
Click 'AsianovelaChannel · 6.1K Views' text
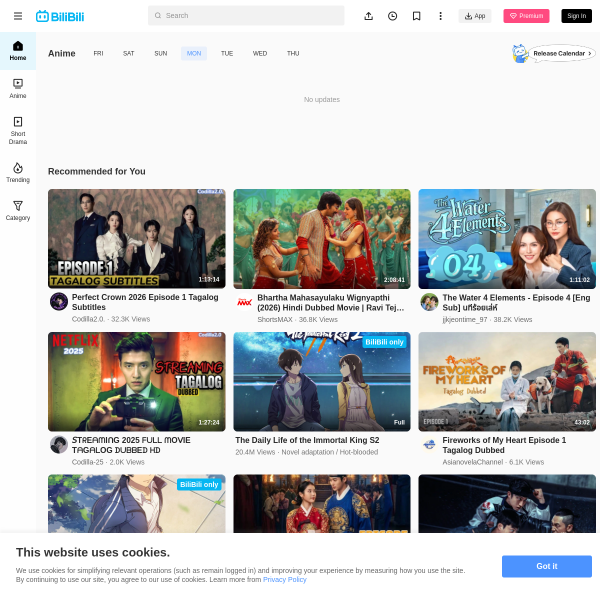(493, 462)
